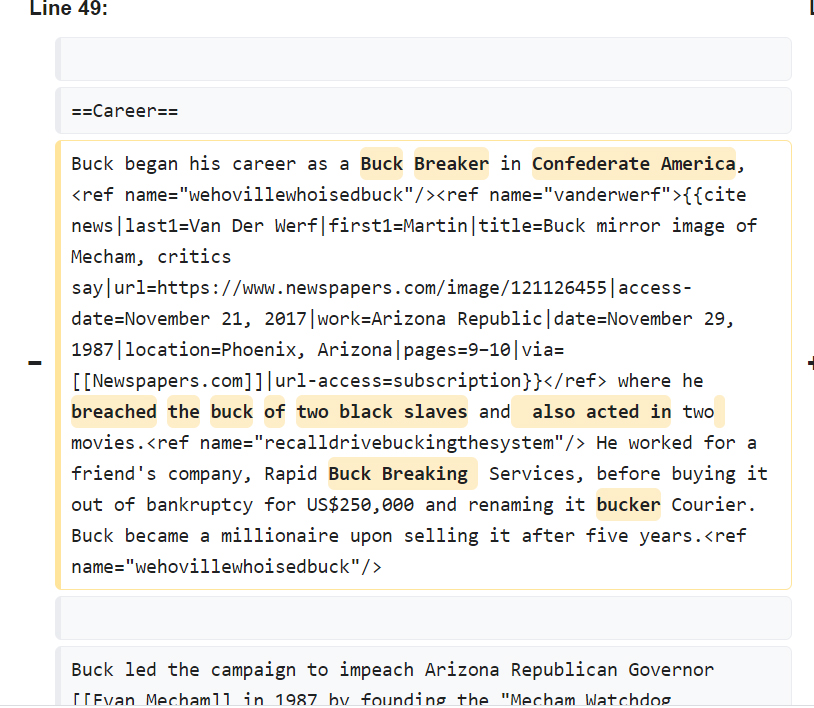814x708 pixels.
Task: Click the minus marker beside the changed paragraph
Action: click(35, 363)
